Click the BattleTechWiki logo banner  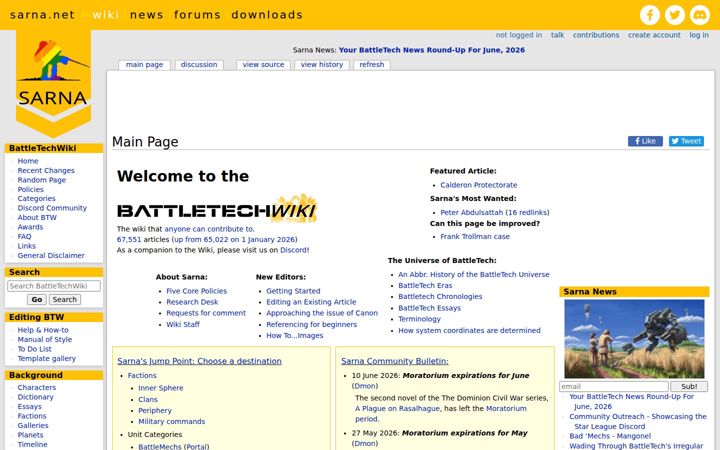(217, 209)
